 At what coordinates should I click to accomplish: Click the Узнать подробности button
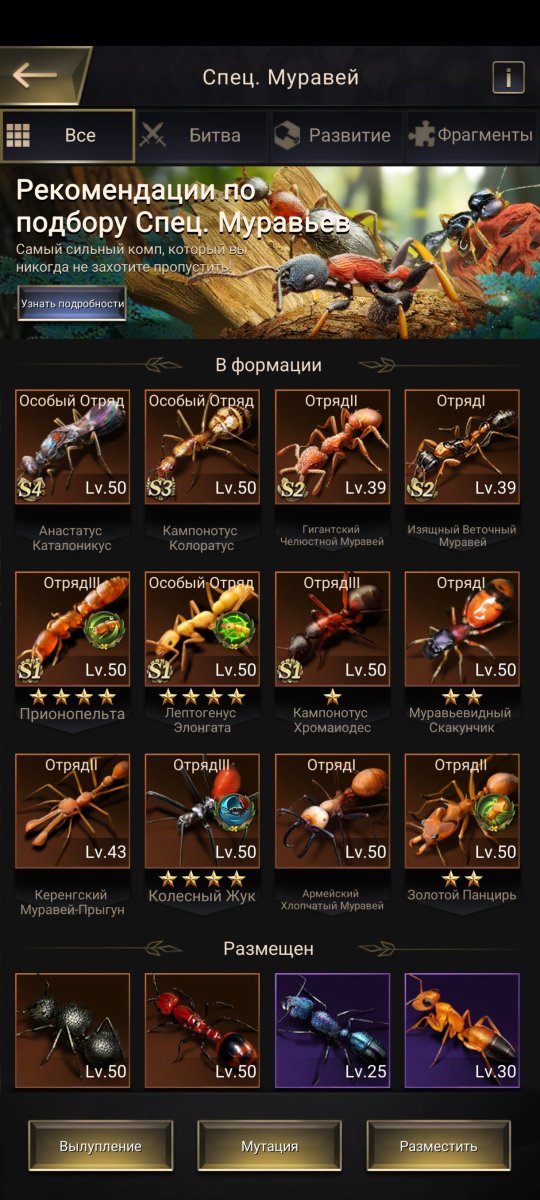click(x=72, y=304)
